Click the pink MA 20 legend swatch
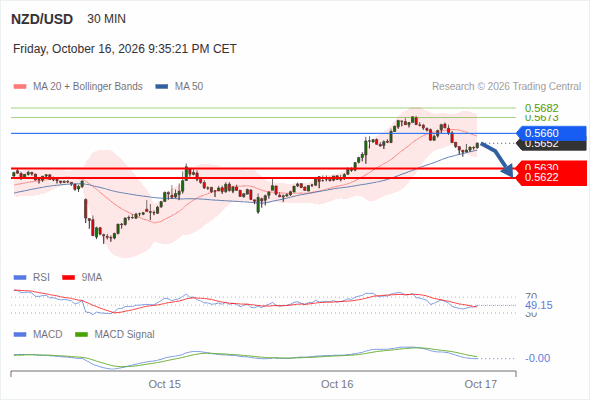The height and width of the screenshot is (400, 590). click(x=20, y=87)
